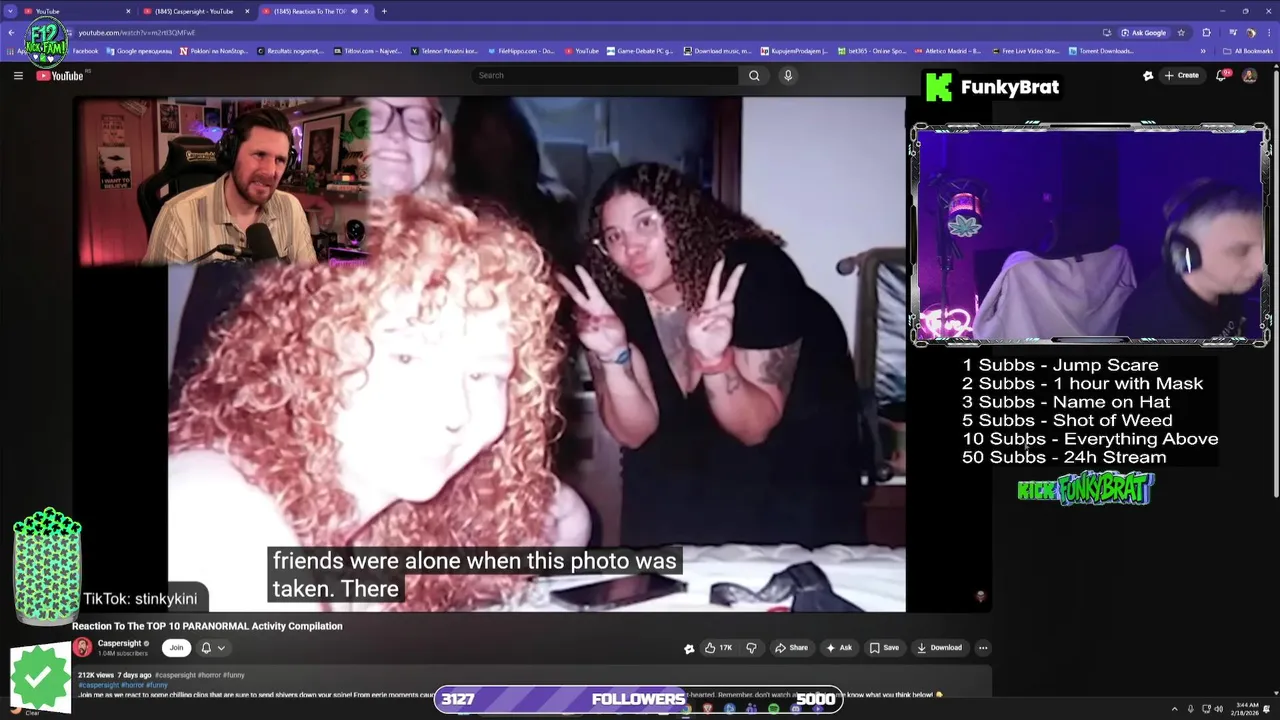
Task: Open the KupujemProdajem bookmark
Action: click(794, 51)
